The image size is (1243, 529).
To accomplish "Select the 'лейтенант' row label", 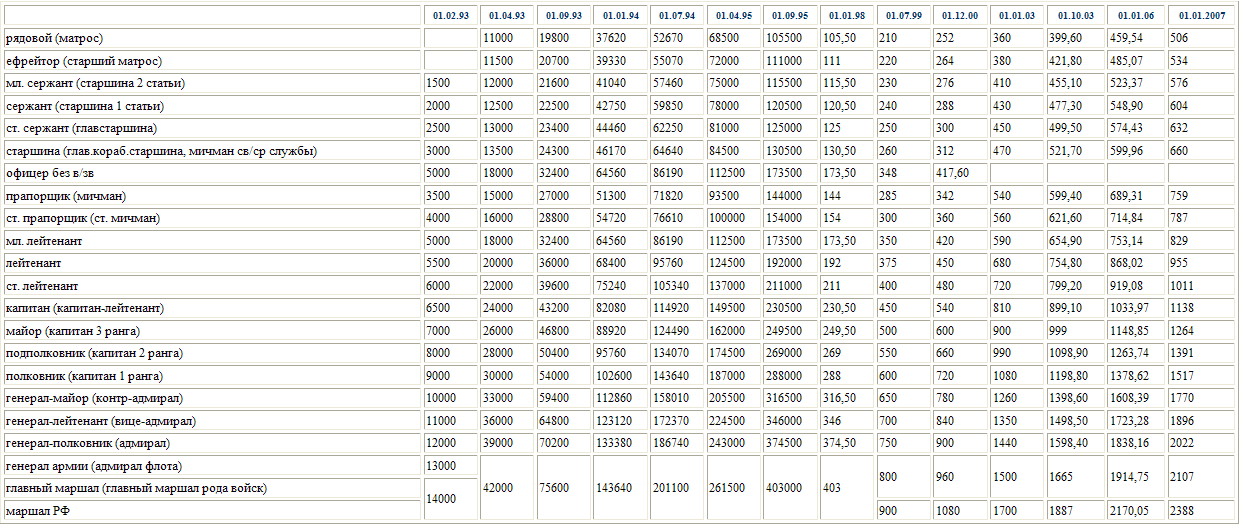I will pyautogui.click(x=34, y=263).
